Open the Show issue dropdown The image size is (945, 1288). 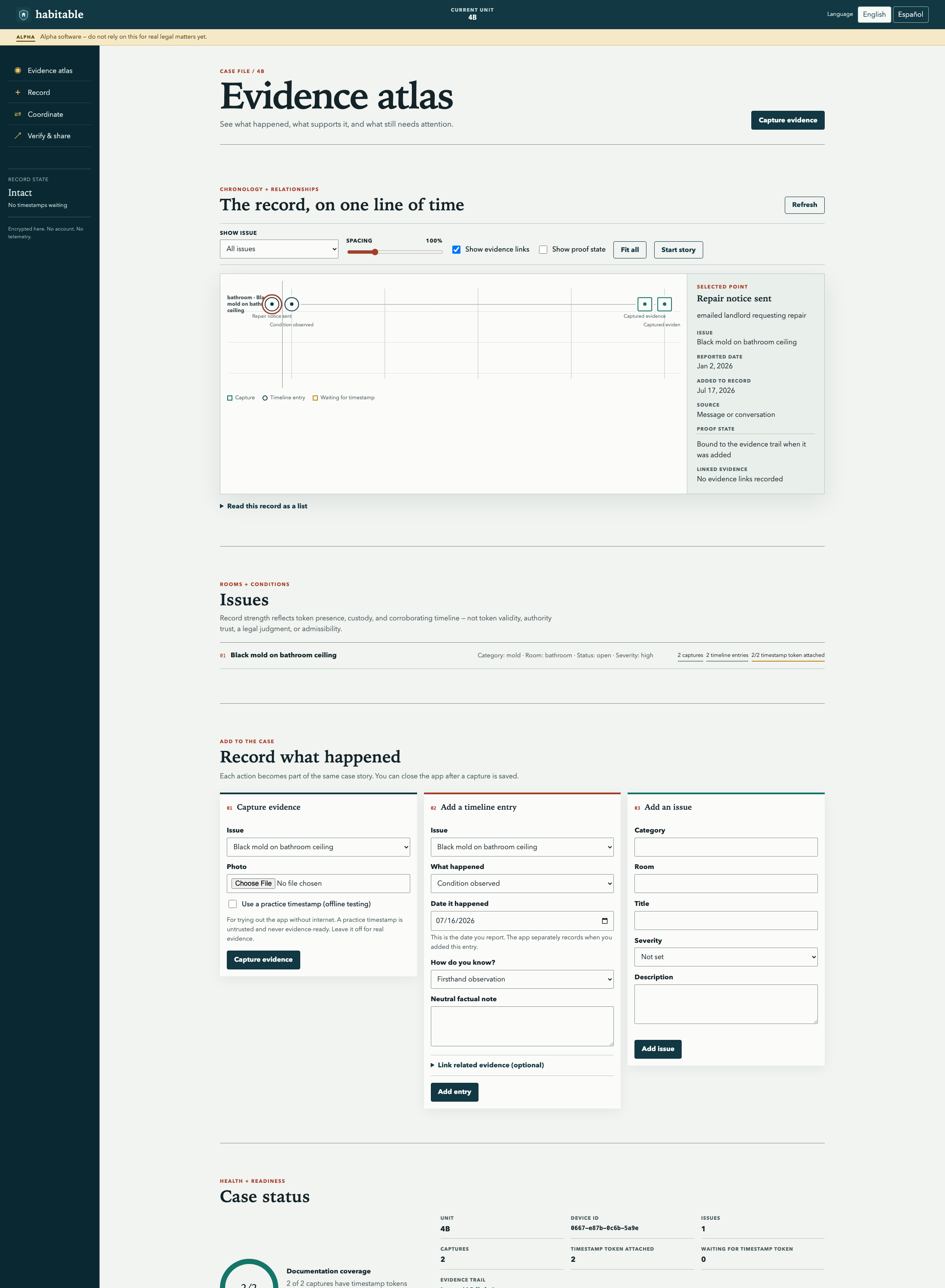click(279, 249)
